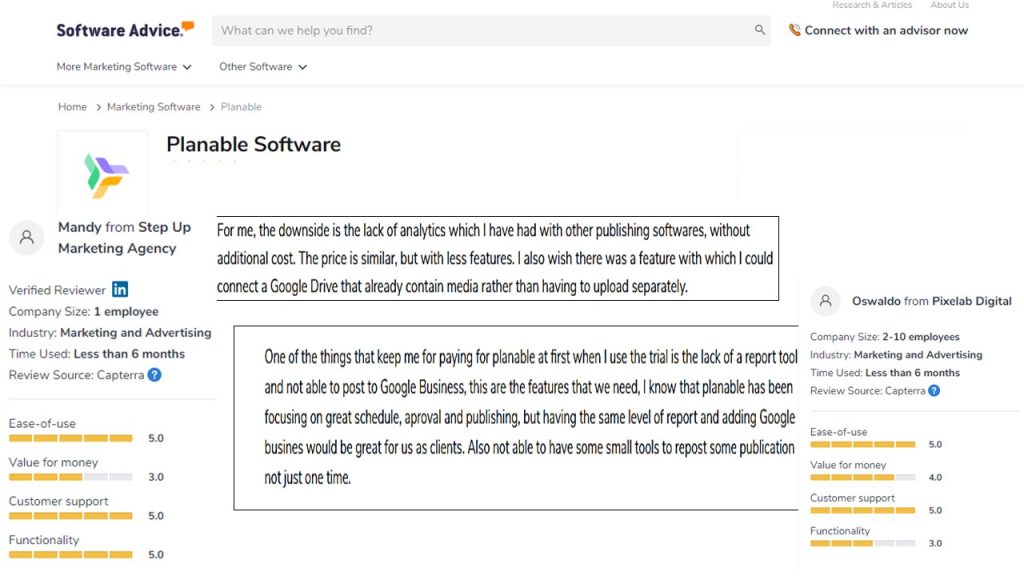Click the search input field
Screen dimensions: 1024x576
(x=491, y=30)
